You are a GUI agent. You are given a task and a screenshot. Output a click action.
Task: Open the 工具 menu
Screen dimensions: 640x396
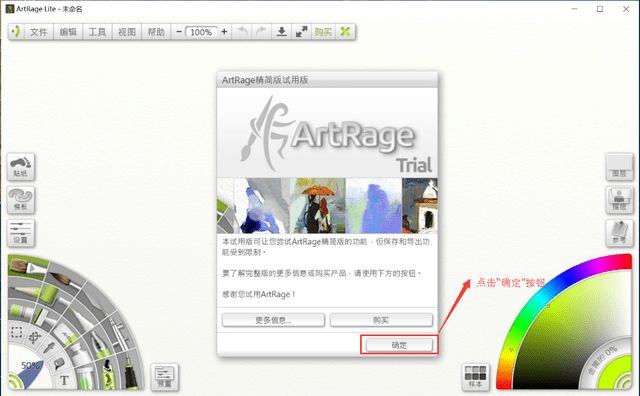pos(97,32)
